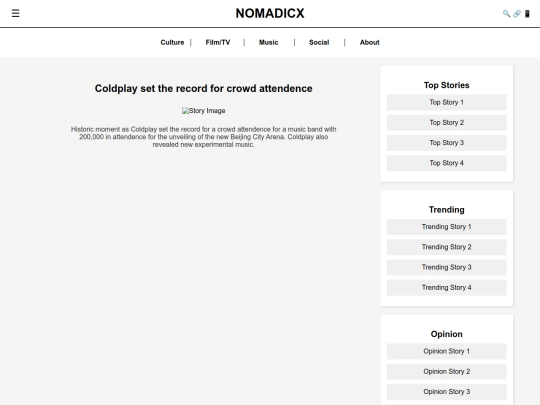
Task: Click the chain link icon in header
Action: (517, 14)
